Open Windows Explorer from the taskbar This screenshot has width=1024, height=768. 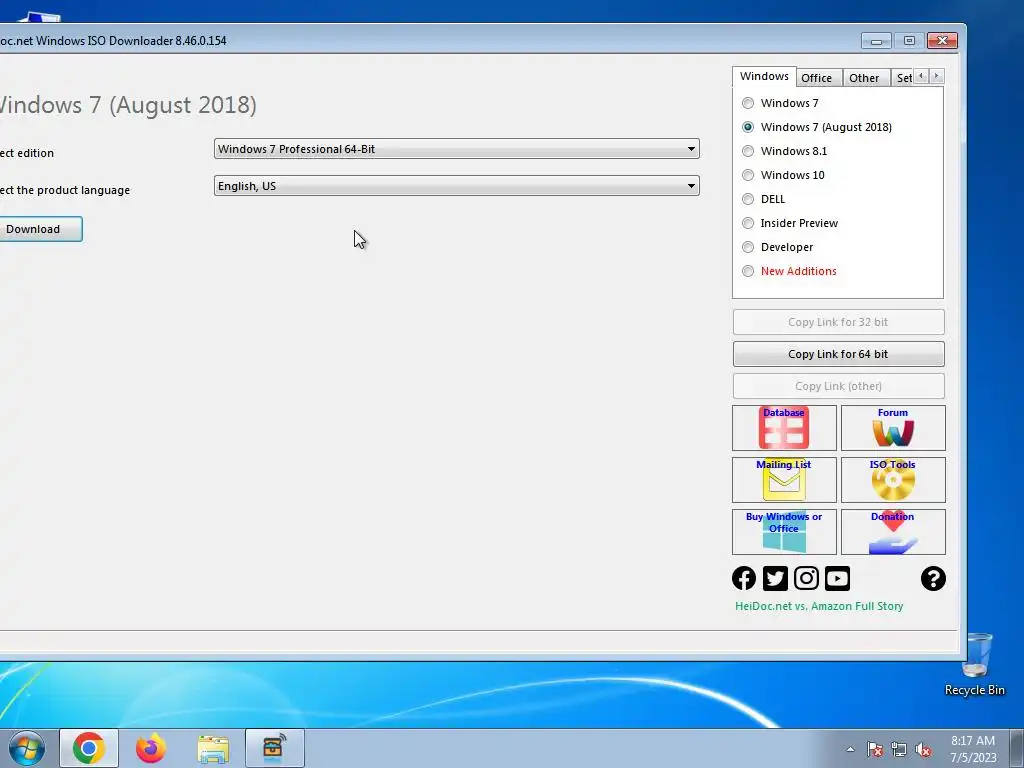[213, 748]
